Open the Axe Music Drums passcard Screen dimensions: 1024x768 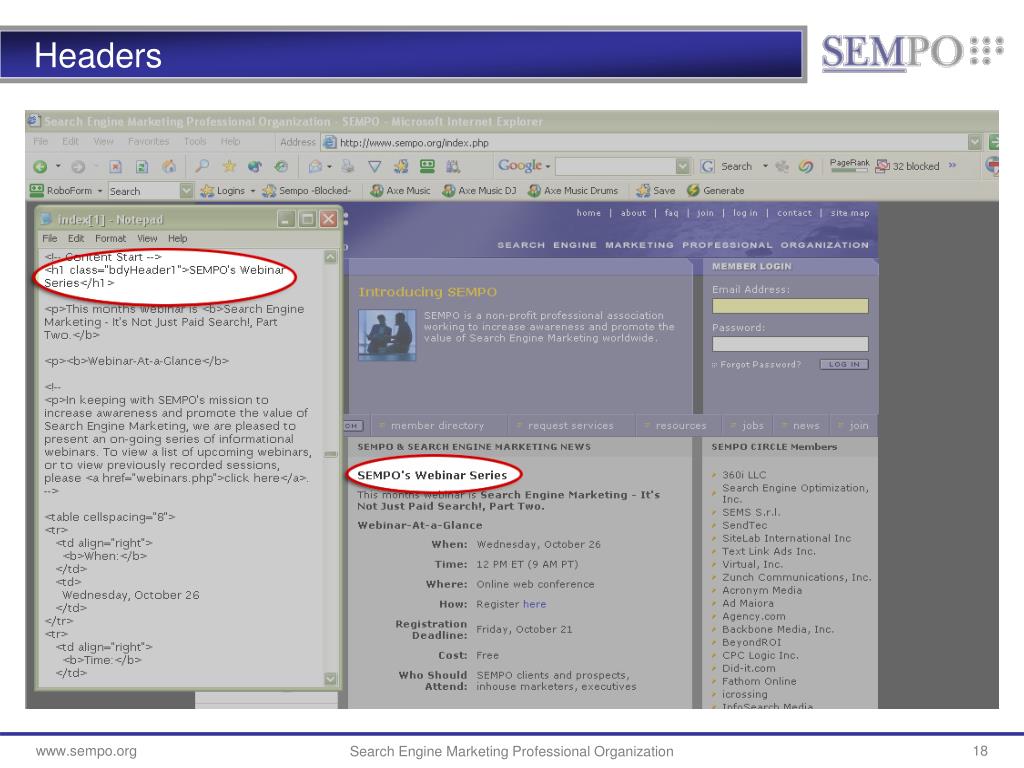pos(573,191)
